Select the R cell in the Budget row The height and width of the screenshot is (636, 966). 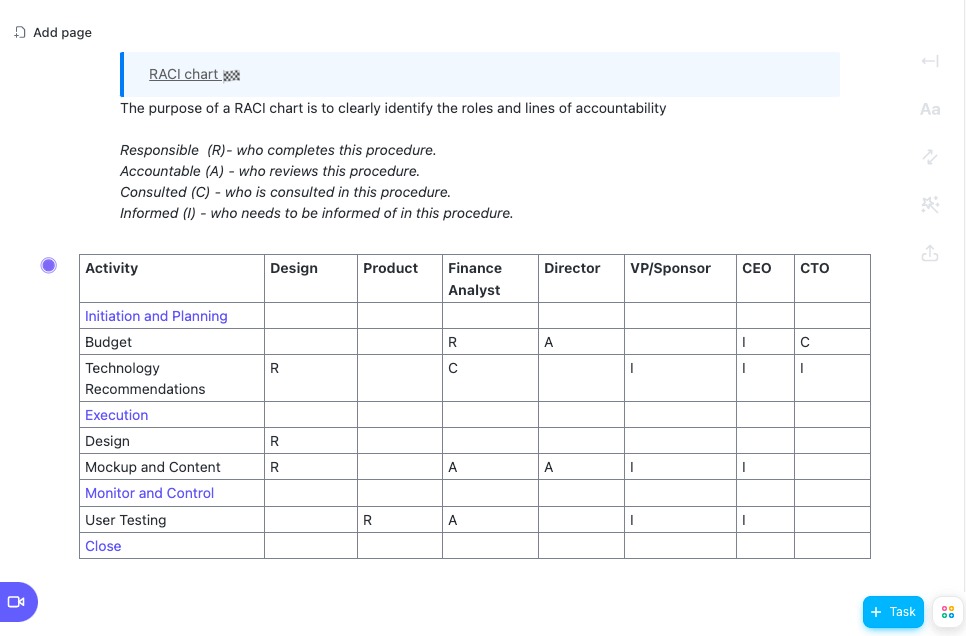[x=490, y=342]
